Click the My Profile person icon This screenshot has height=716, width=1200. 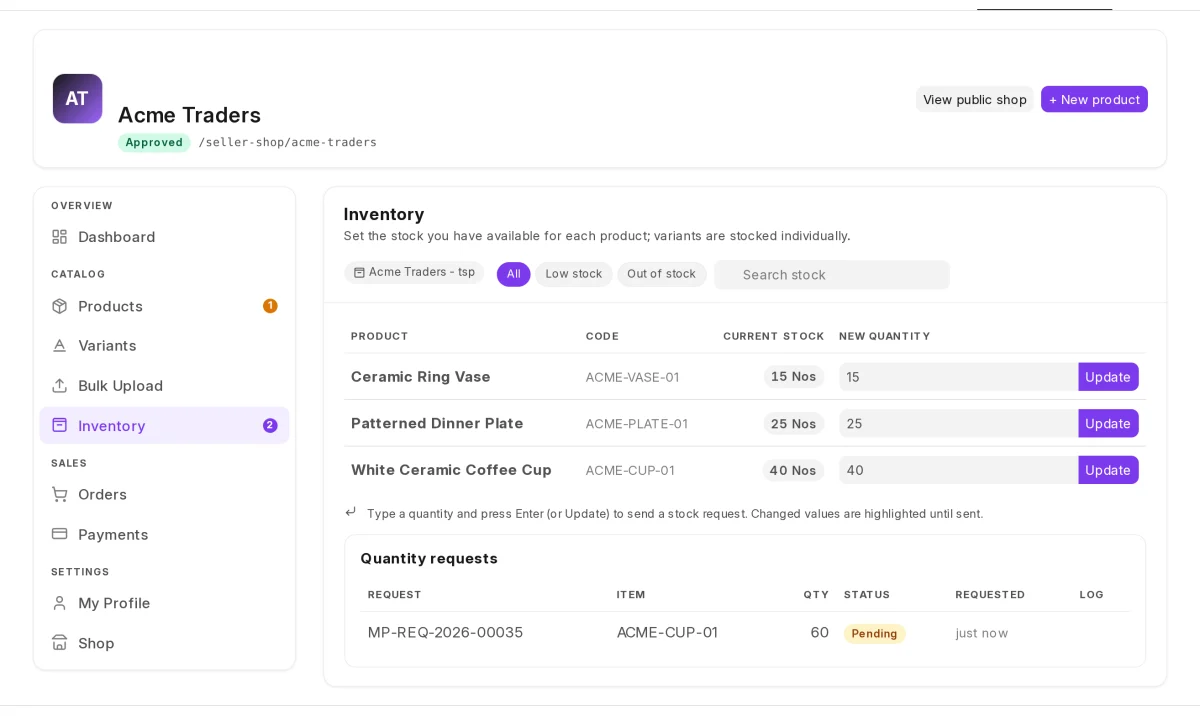click(60, 603)
